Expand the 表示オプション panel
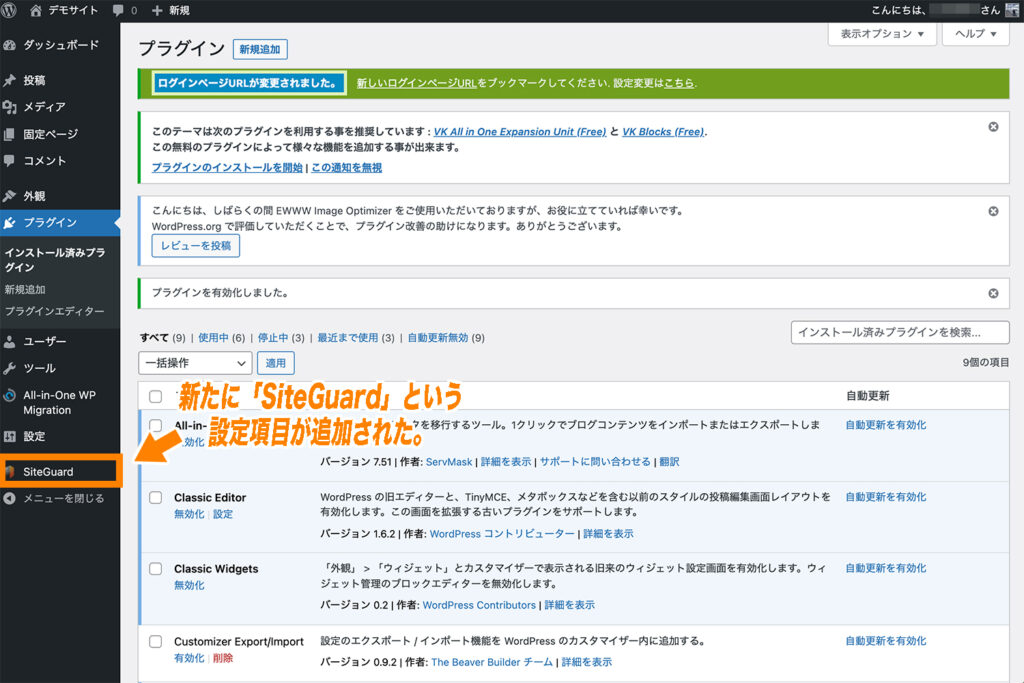 pos(881,33)
